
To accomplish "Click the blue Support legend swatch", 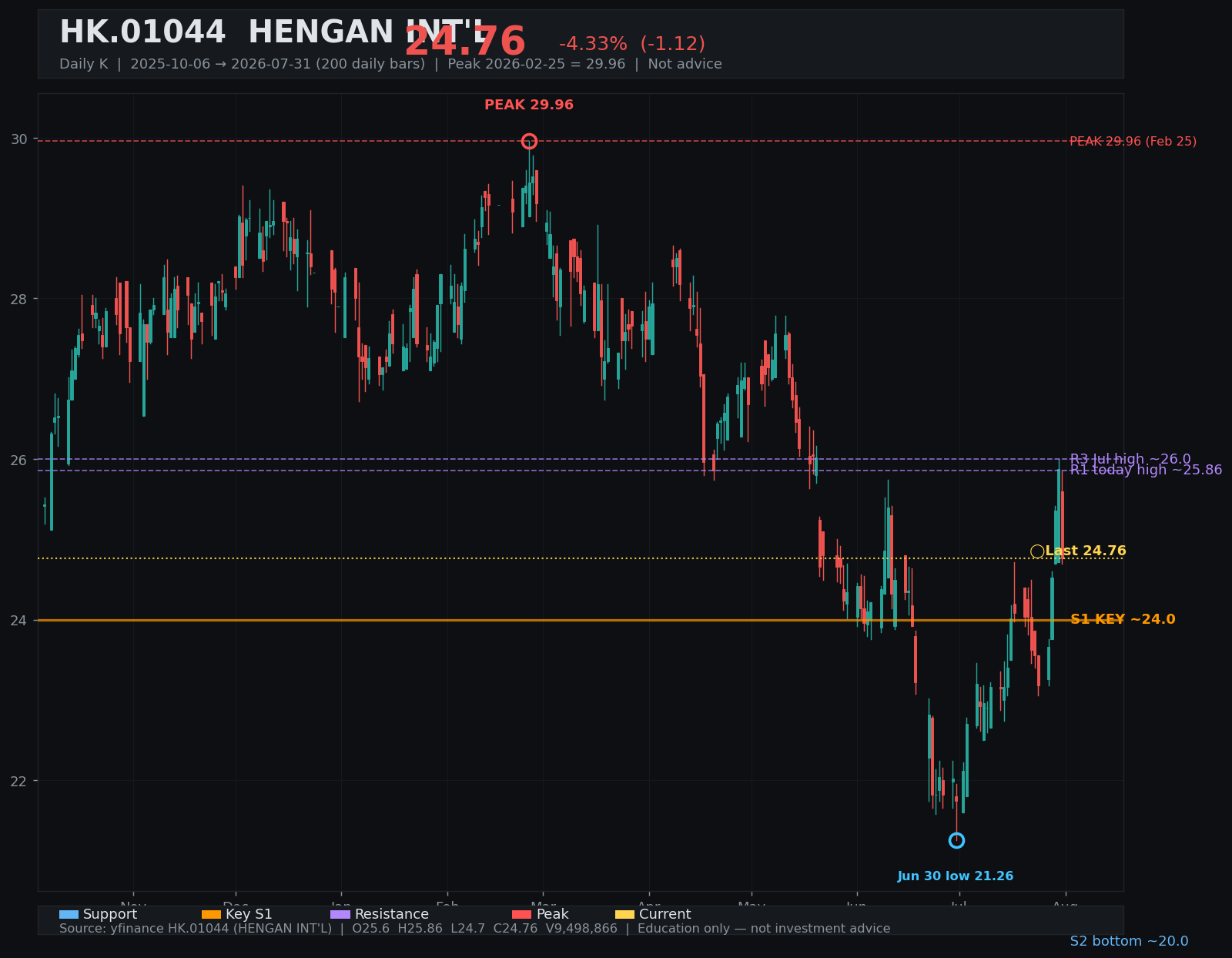I will 69,915.
